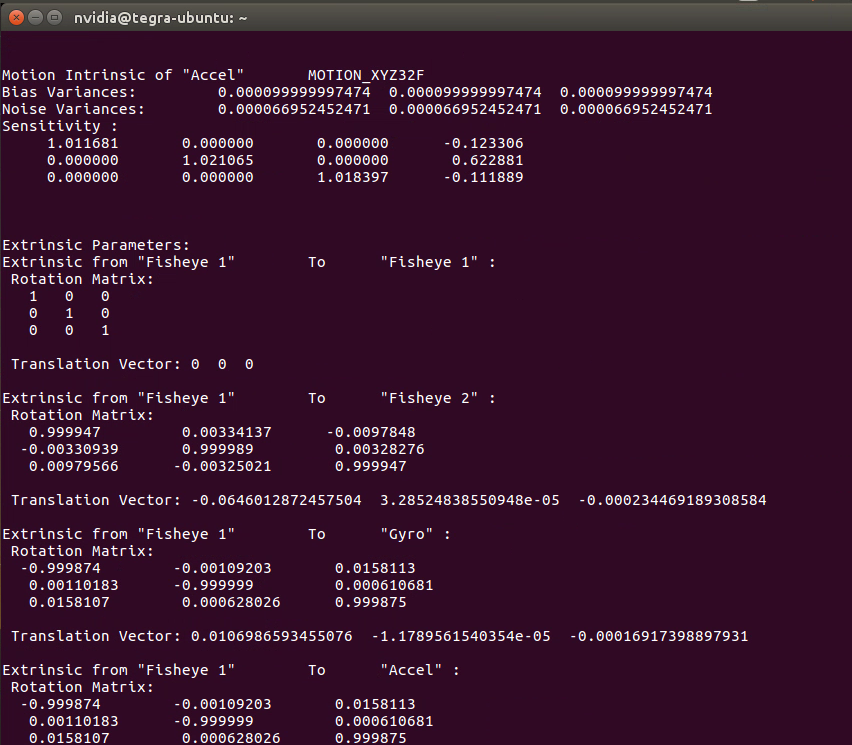Click rotation value 0.00328276
Viewport: 852px width, 745px height.
pos(379,449)
